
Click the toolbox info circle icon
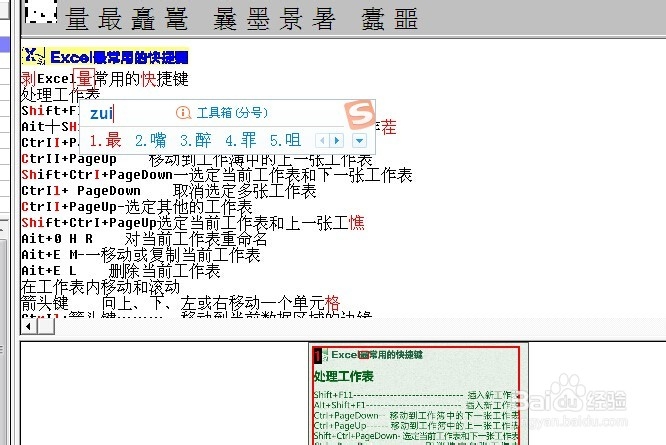pos(183,113)
